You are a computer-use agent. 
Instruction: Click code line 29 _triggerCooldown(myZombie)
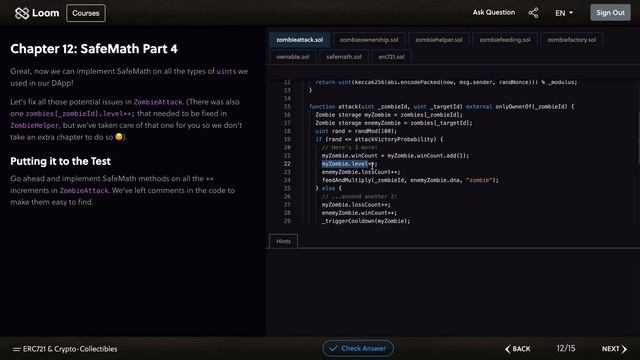(x=366, y=221)
